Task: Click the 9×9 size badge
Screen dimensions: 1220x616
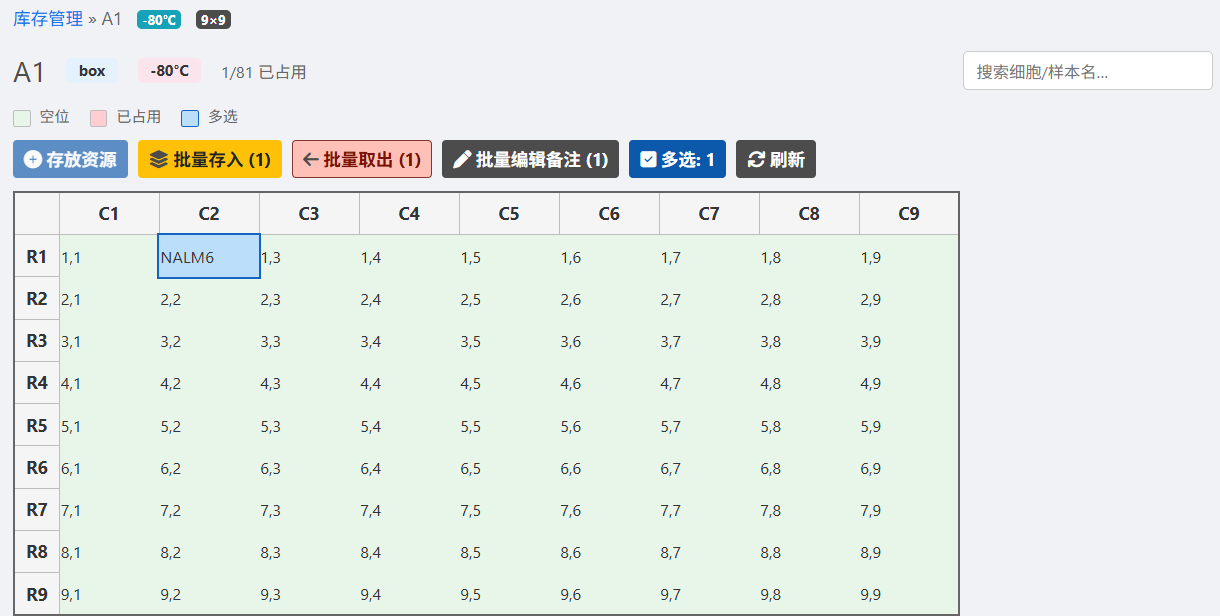Action: 213,19
